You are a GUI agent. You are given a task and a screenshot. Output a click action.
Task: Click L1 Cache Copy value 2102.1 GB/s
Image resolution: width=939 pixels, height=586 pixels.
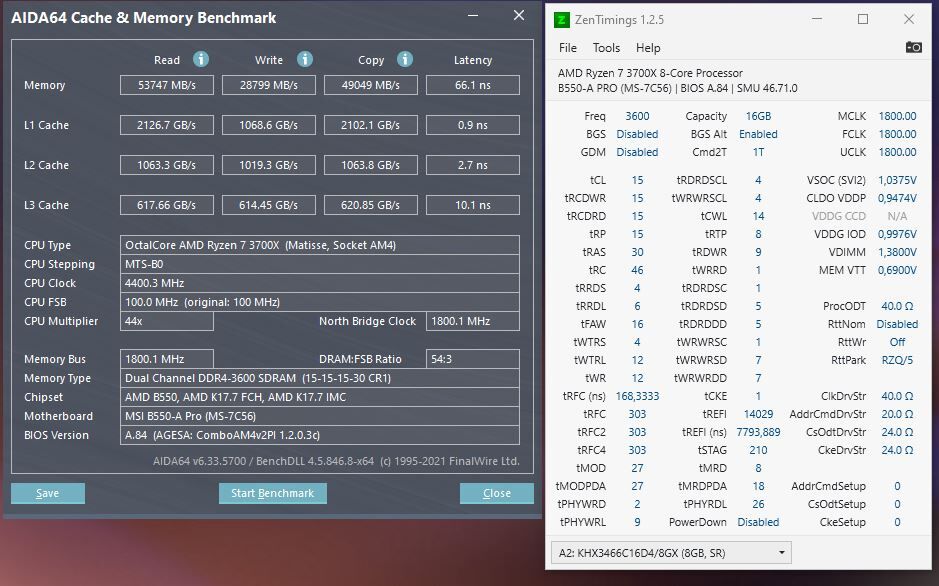click(x=371, y=125)
